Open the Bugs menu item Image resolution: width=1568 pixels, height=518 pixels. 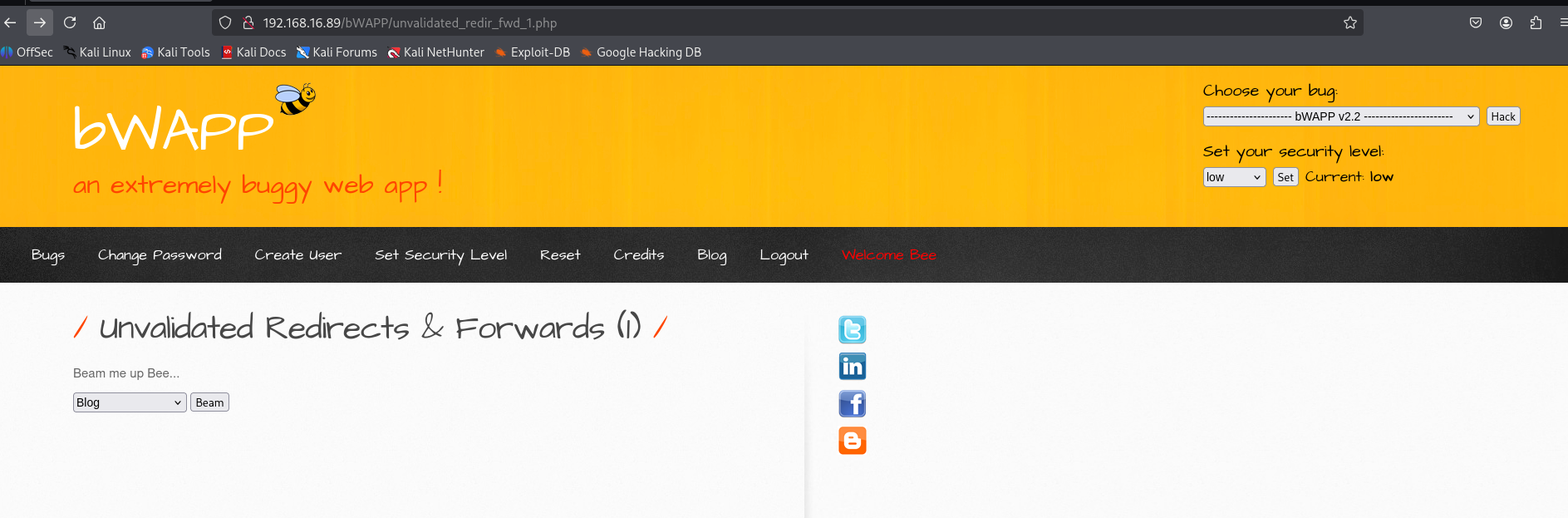pos(48,255)
